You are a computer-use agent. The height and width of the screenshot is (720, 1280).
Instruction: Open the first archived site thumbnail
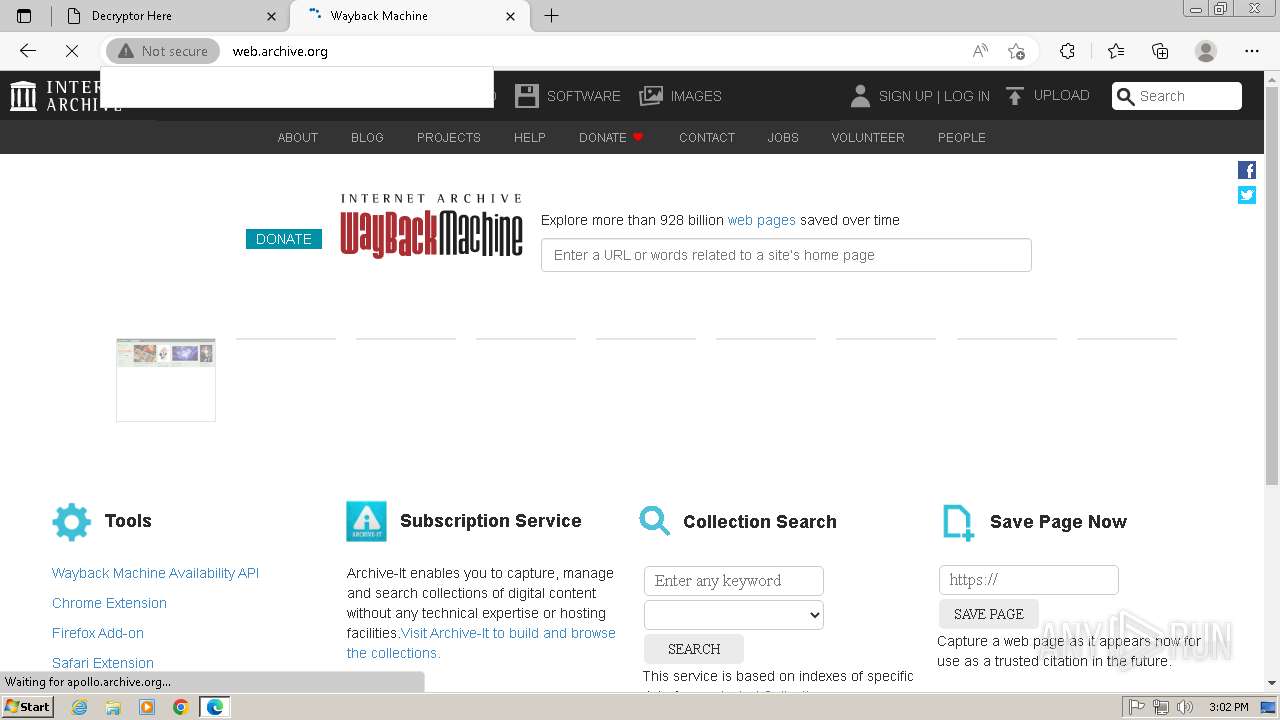[166, 380]
